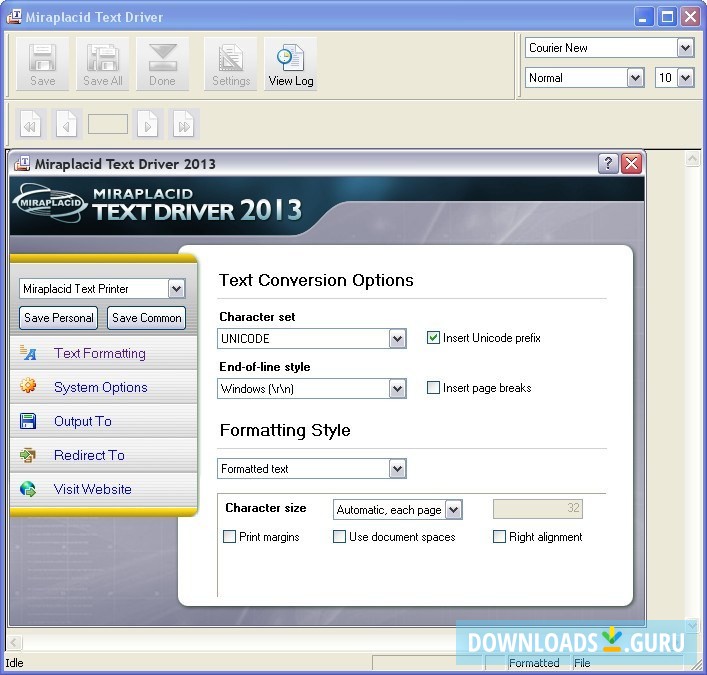The height and width of the screenshot is (675, 707).
Task: Open the Text Formatting section
Action: (100, 353)
